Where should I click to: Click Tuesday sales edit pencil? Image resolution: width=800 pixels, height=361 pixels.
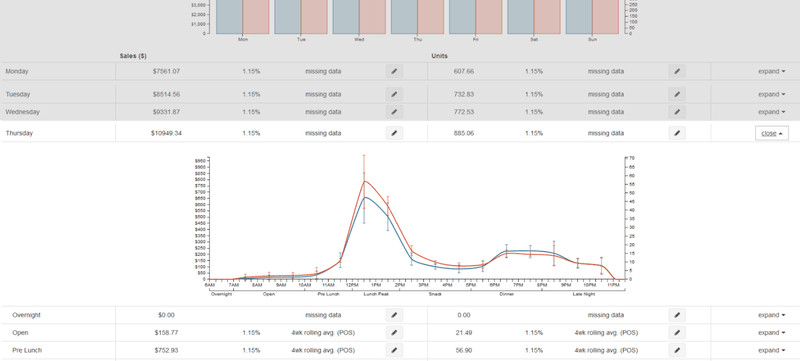coord(394,94)
